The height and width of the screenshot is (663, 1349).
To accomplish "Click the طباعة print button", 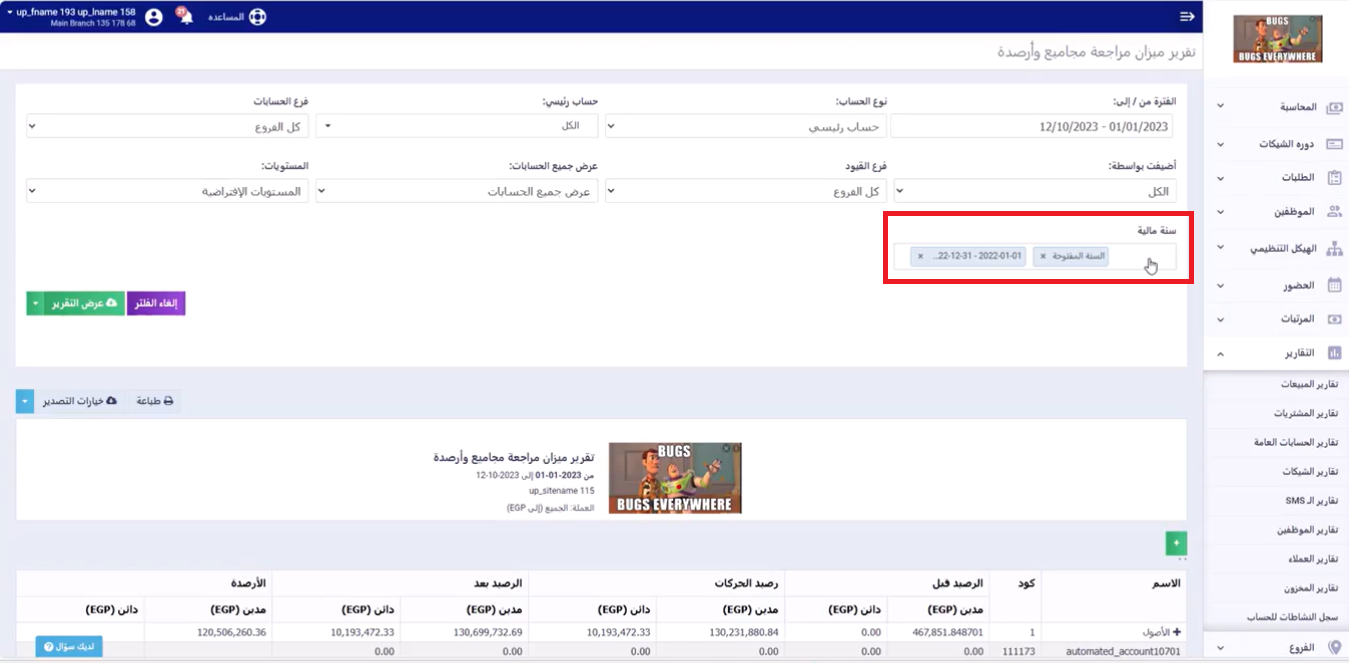I will coord(154,401).
